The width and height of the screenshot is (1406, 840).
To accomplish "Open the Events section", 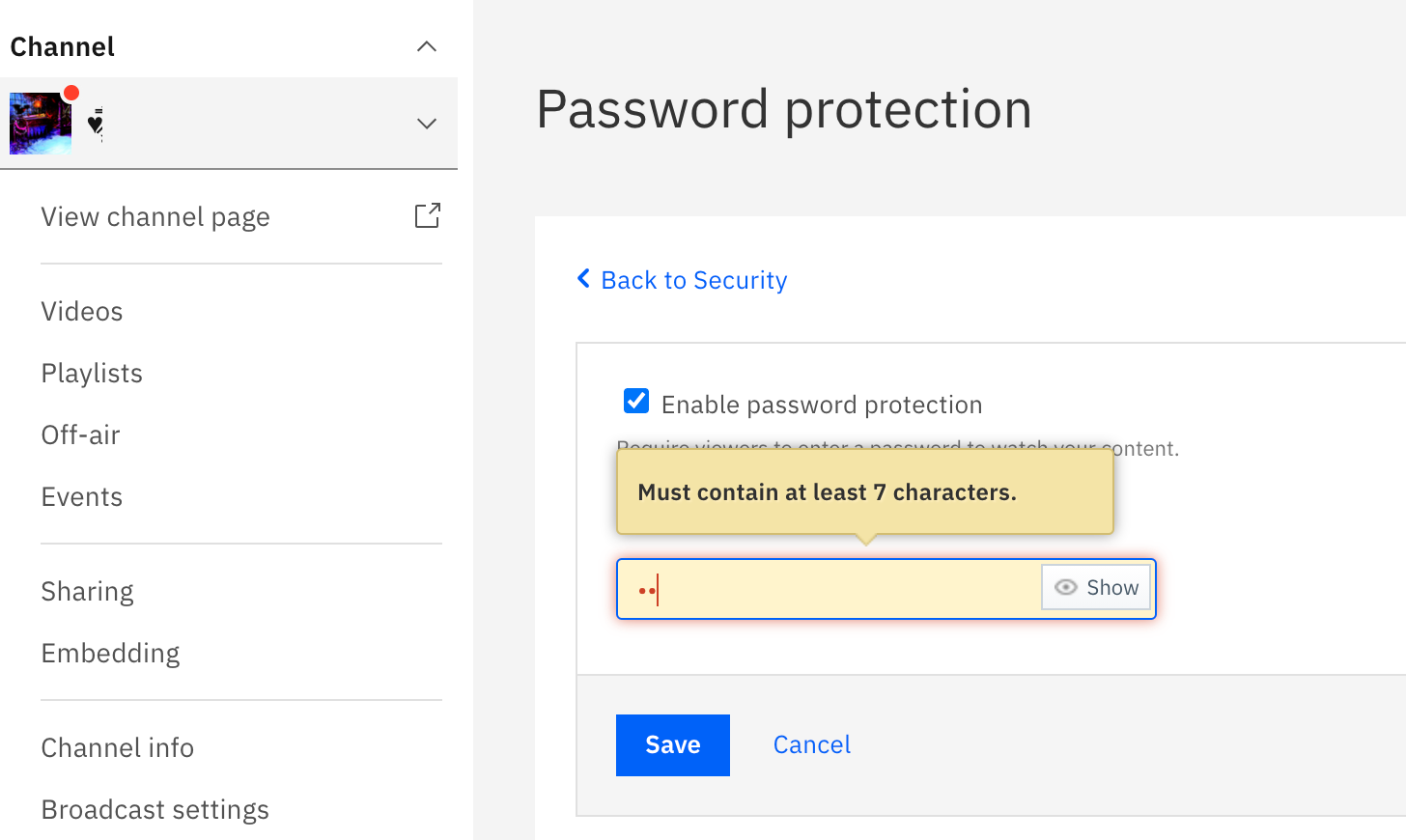I will point(82,496).
